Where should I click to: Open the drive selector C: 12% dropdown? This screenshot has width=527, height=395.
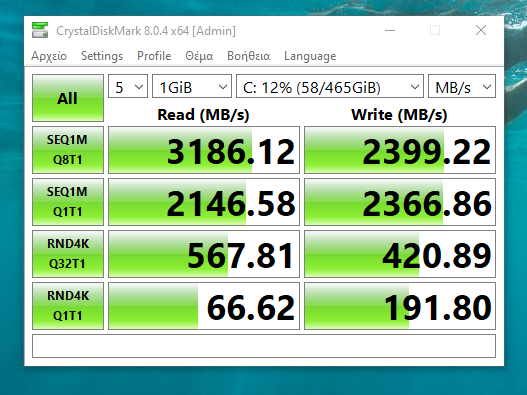pos(330,86)
